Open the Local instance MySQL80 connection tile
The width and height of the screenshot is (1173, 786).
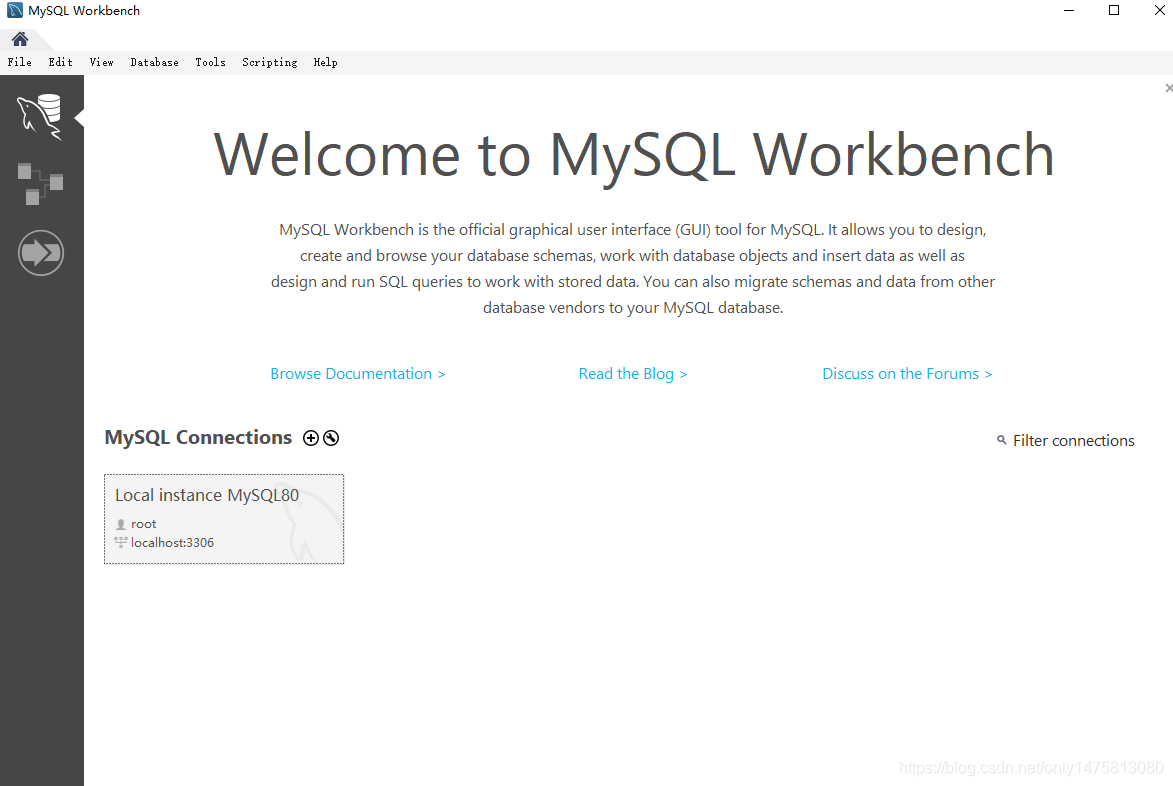[224, 519]
